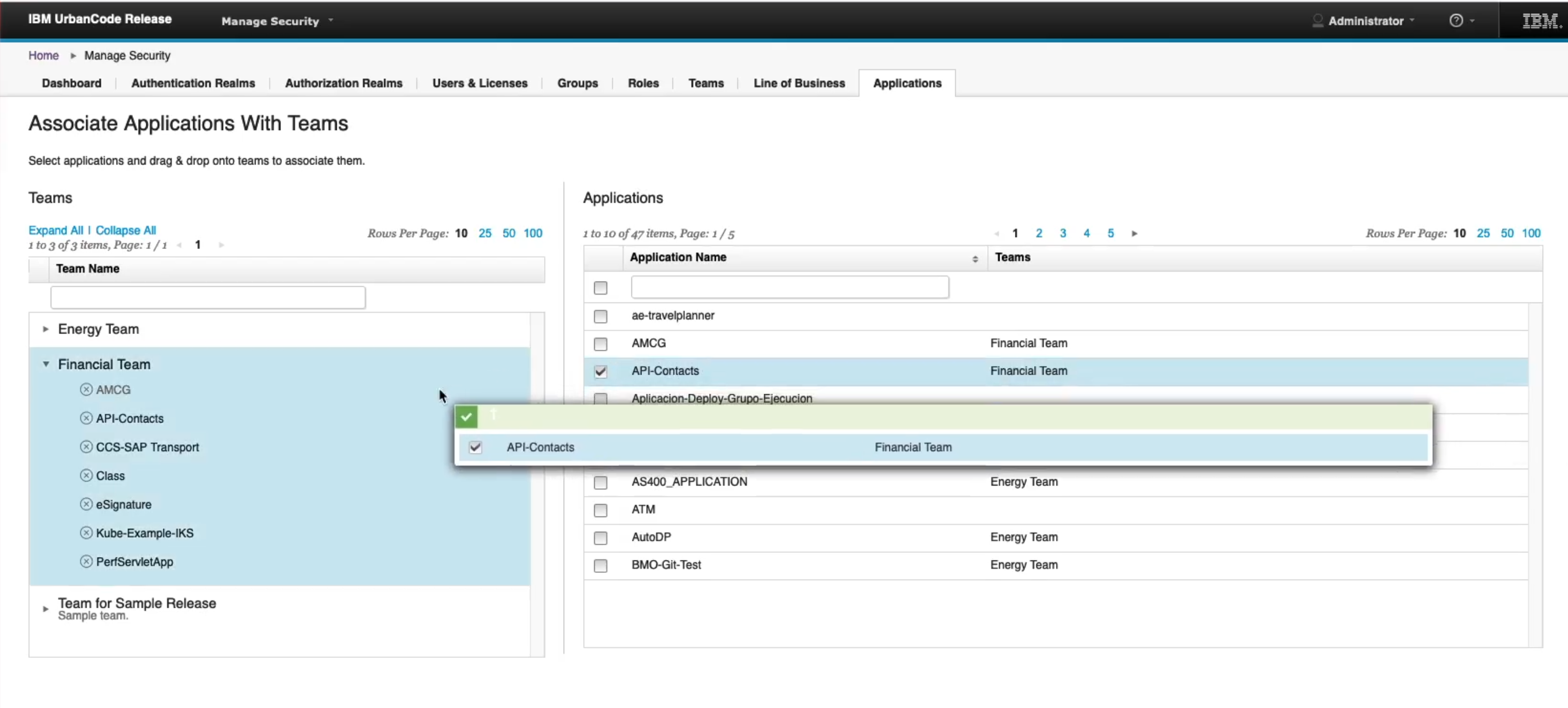Go to applications page 3
This screenshot has width=1568, height=708.
pos(1063,233)
